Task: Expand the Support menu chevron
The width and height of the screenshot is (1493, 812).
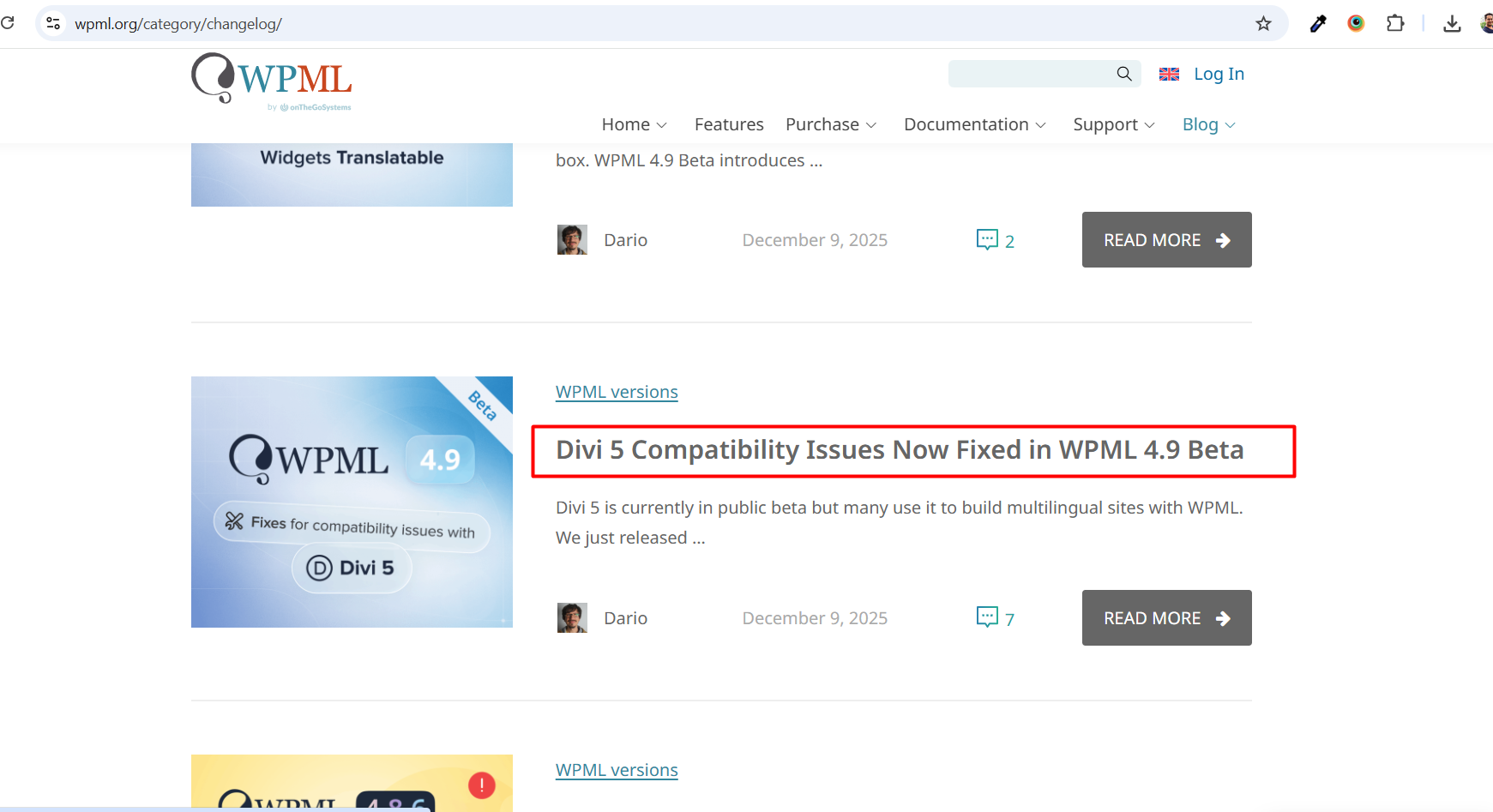Action: (x=1150, y=125)
